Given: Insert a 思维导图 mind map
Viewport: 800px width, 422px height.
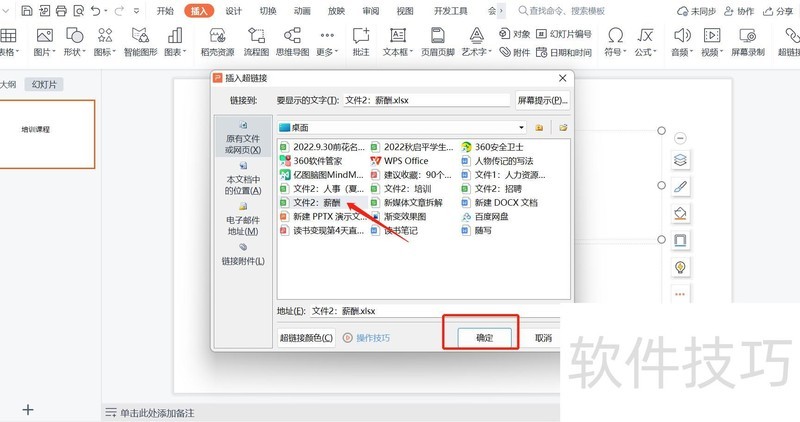Looking at the screenshot, I should [x=292, y=42].
